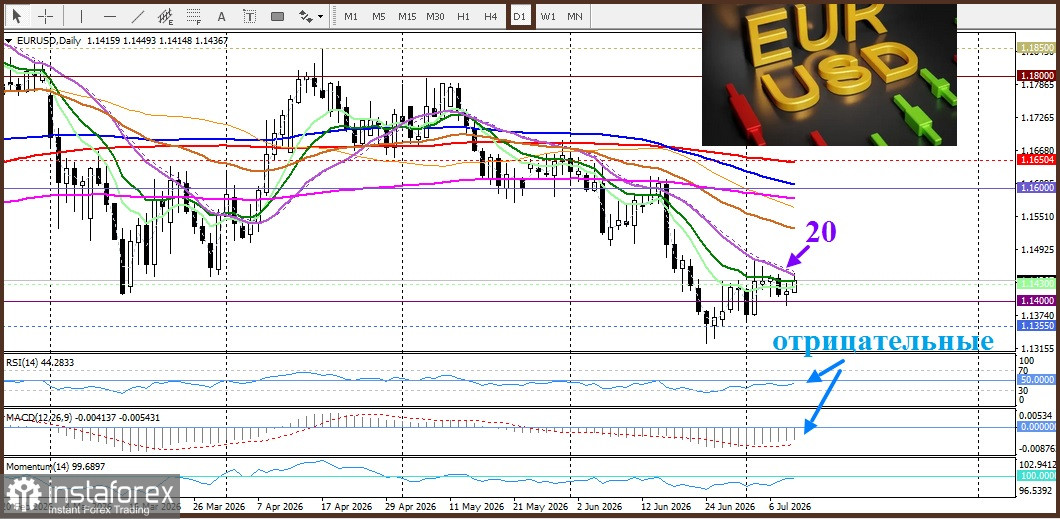Select the Fibonacci retracement tool
This screenshot has width=1060, height=519.
(x=194, y=16)
